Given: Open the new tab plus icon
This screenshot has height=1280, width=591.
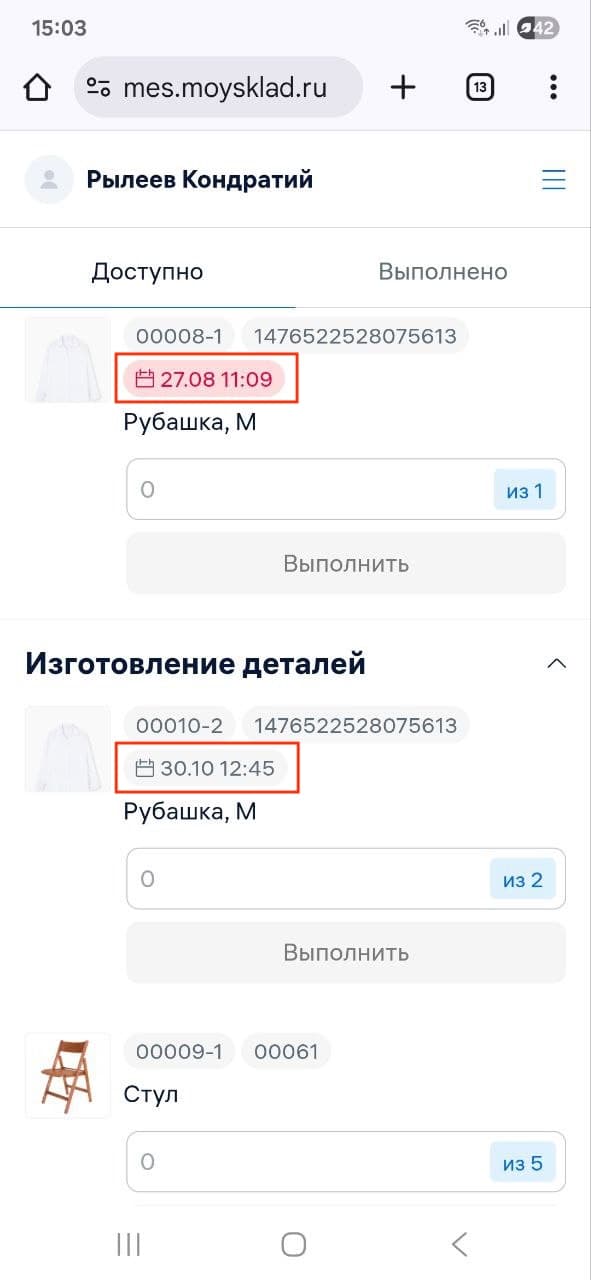Looking at the screenshot, I should click(402, 86).
